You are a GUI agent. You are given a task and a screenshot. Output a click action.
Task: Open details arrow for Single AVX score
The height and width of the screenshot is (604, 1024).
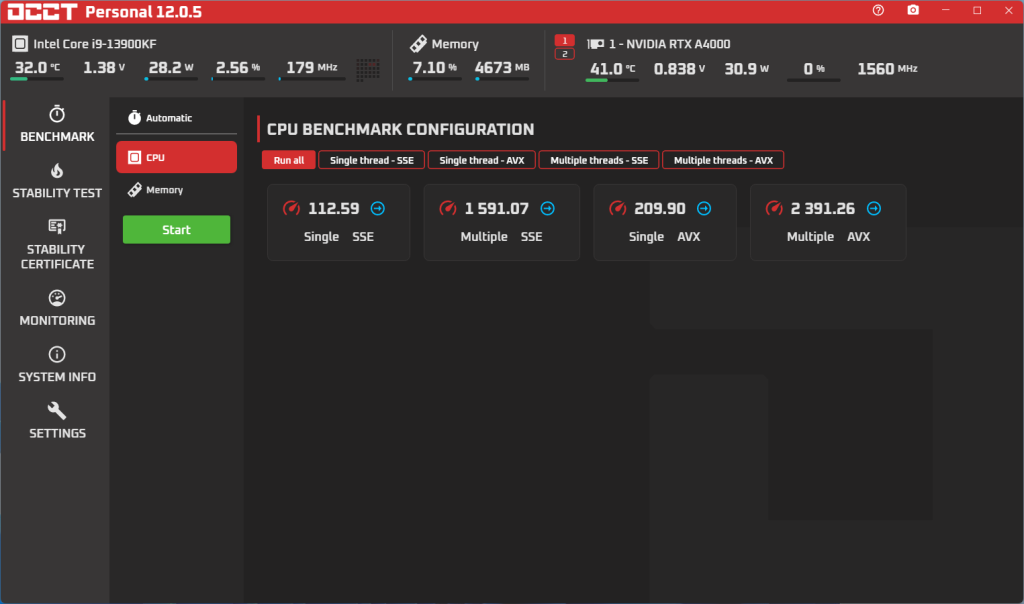coord(703,208)
